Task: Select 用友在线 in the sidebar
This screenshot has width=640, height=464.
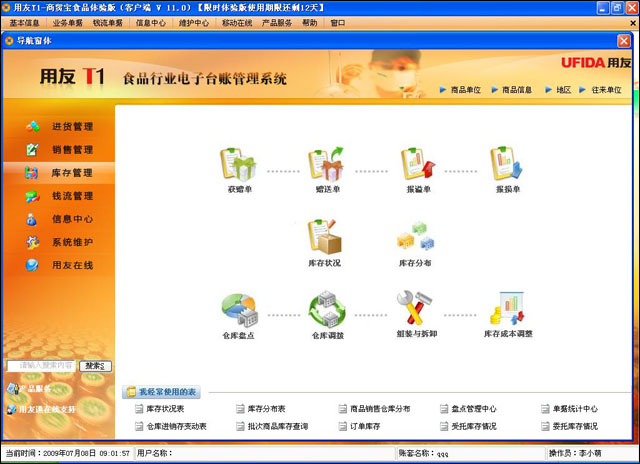Action: pyautogui.click(x=59, y=265)
